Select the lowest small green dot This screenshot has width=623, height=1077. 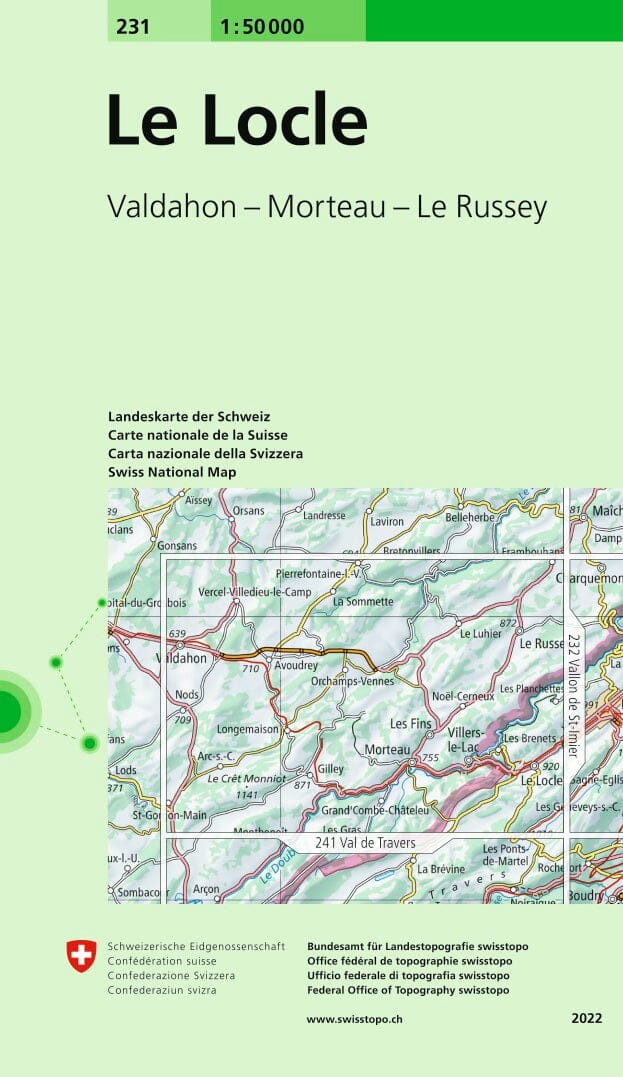pyautogui.click(x=90, y=742)
